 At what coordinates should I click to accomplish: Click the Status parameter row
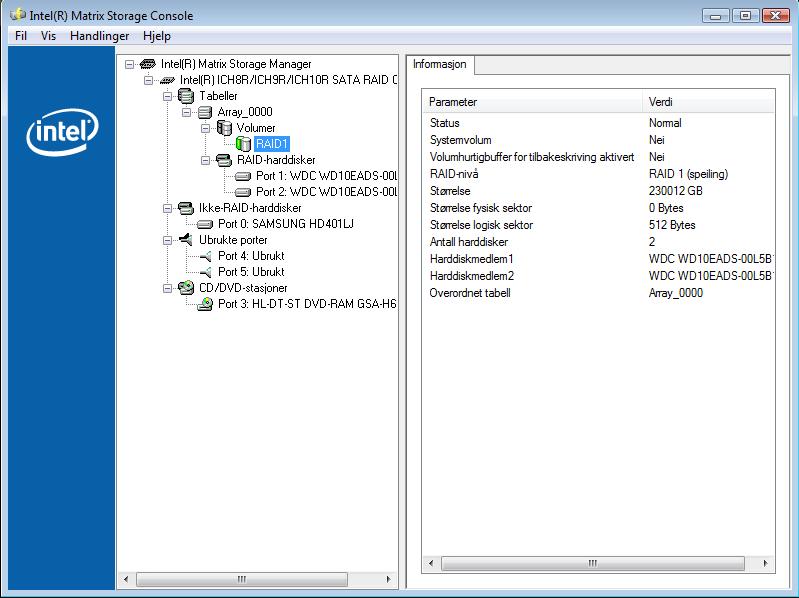599,123
